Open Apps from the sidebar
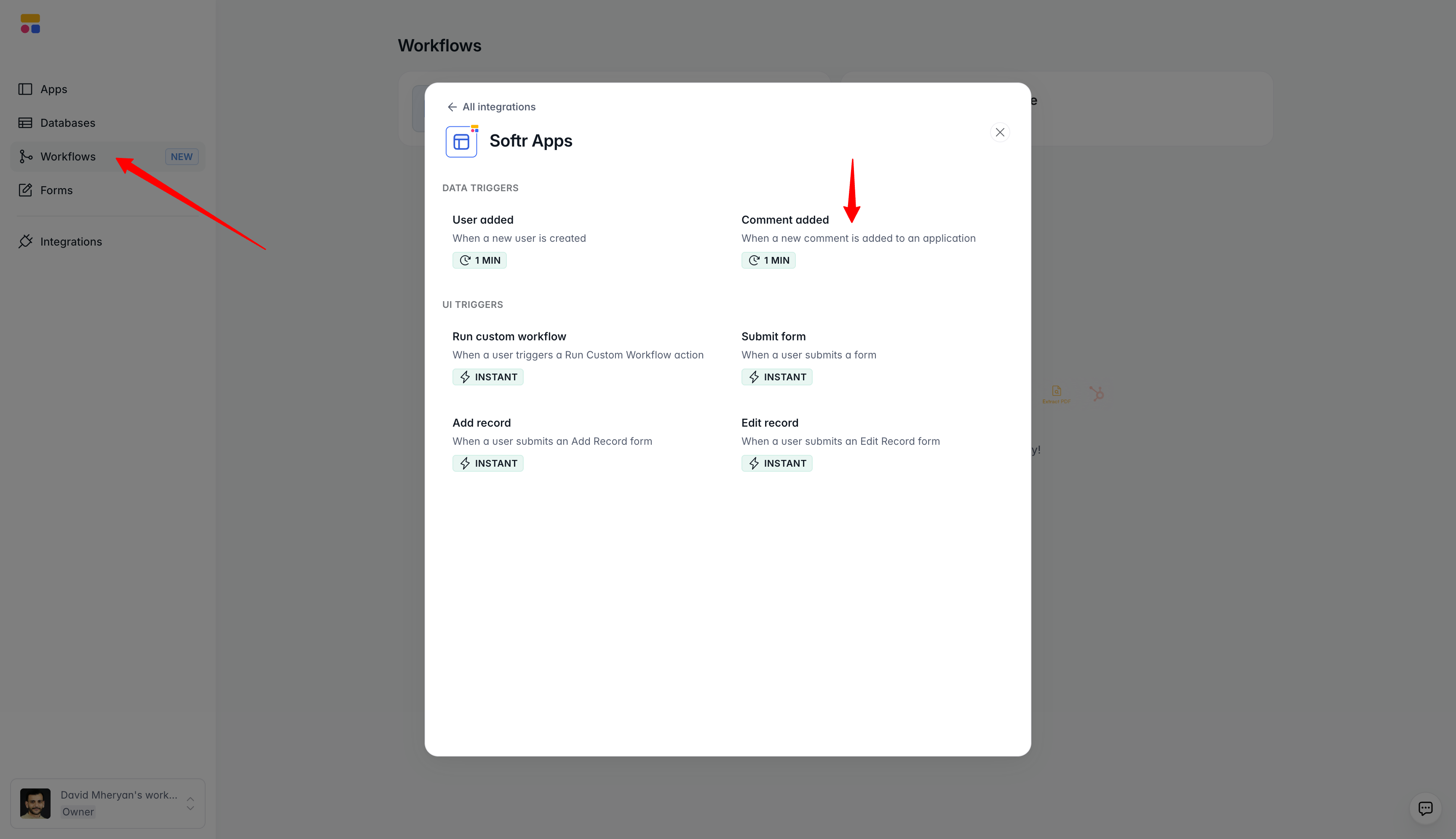1456x839 pixels. [54, 89]
